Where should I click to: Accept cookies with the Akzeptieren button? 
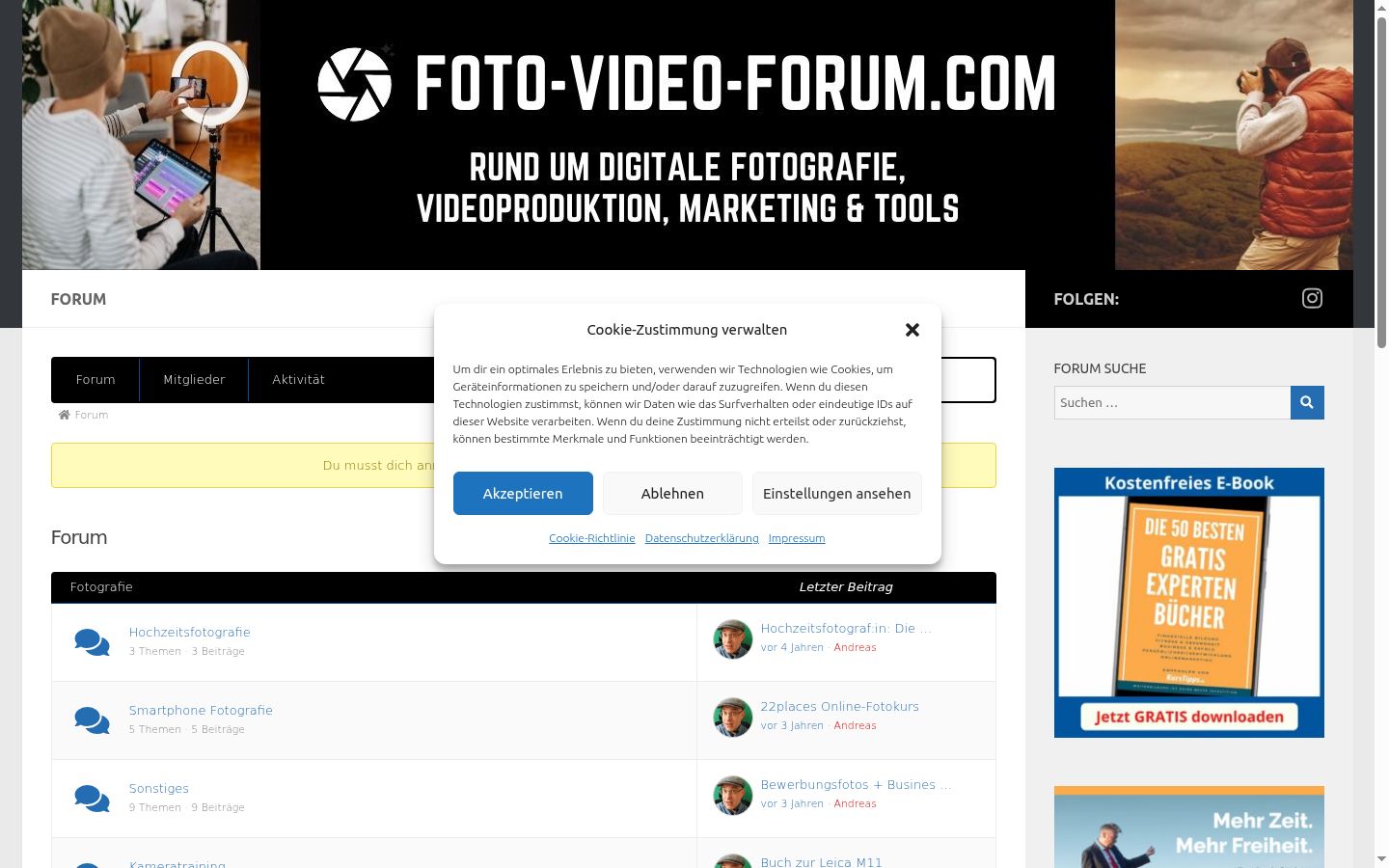[x=523, y=494]
